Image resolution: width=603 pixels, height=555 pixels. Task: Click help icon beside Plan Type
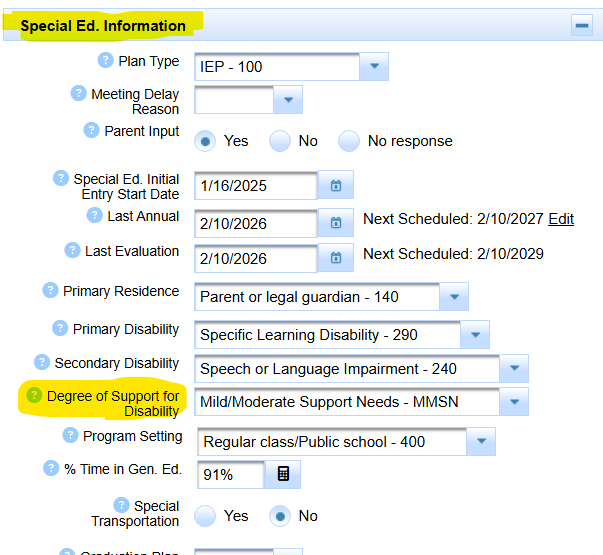click(x=105, y=61)
